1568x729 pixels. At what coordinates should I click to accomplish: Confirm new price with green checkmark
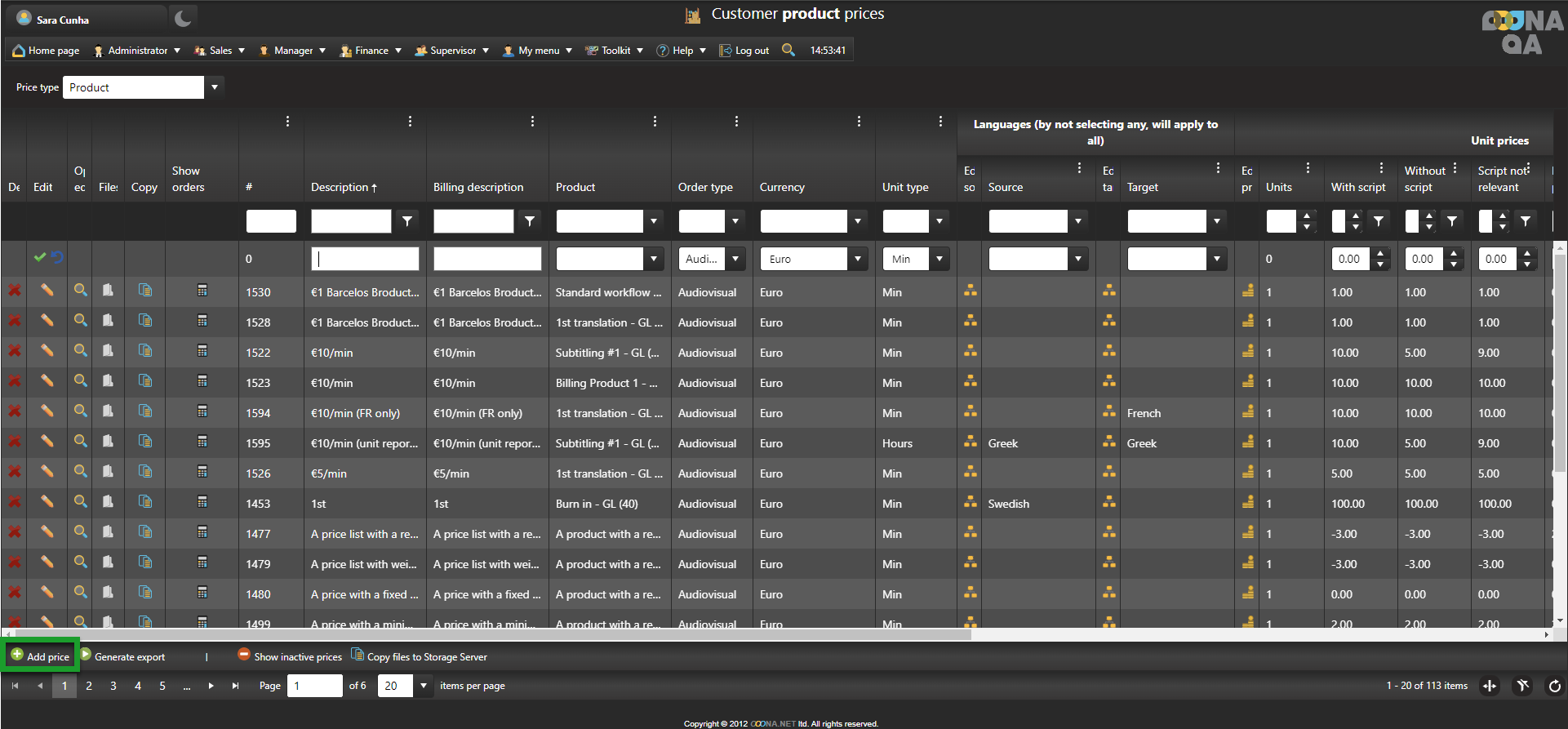(39, 257)
